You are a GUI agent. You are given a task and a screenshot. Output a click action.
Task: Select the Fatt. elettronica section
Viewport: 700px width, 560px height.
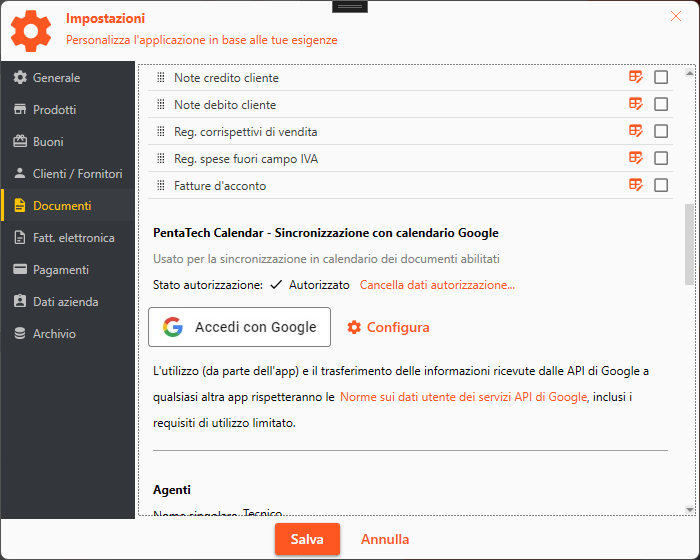(68, 238)
